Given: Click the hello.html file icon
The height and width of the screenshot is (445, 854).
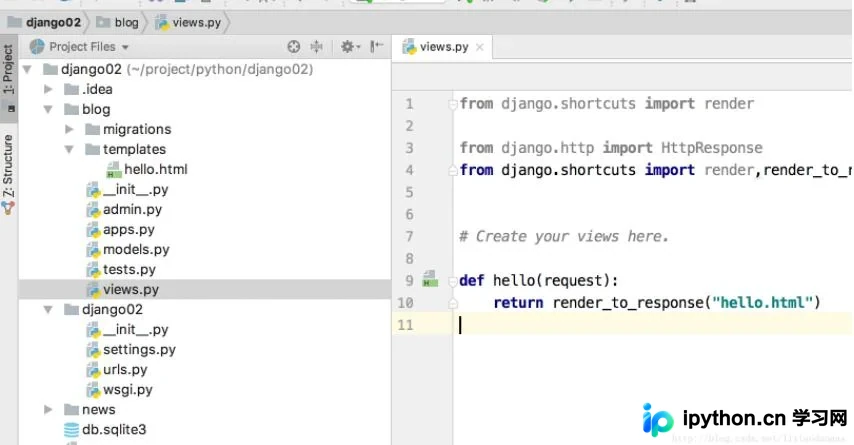Looking at the screenshot, I should pos(114,170).
